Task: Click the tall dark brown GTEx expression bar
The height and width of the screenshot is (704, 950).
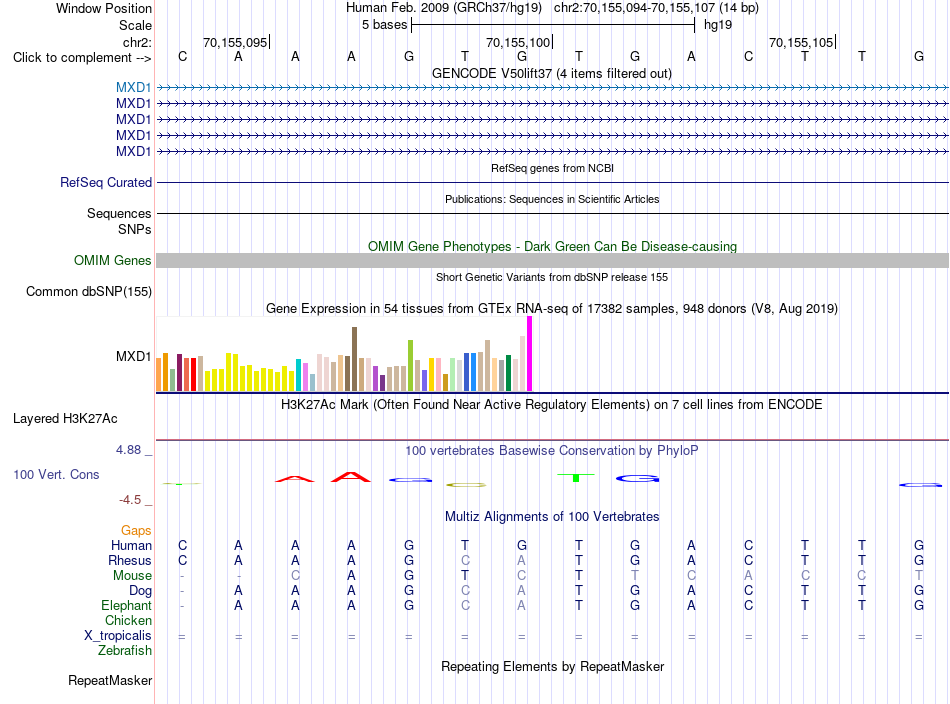Action: pos(354,359)
